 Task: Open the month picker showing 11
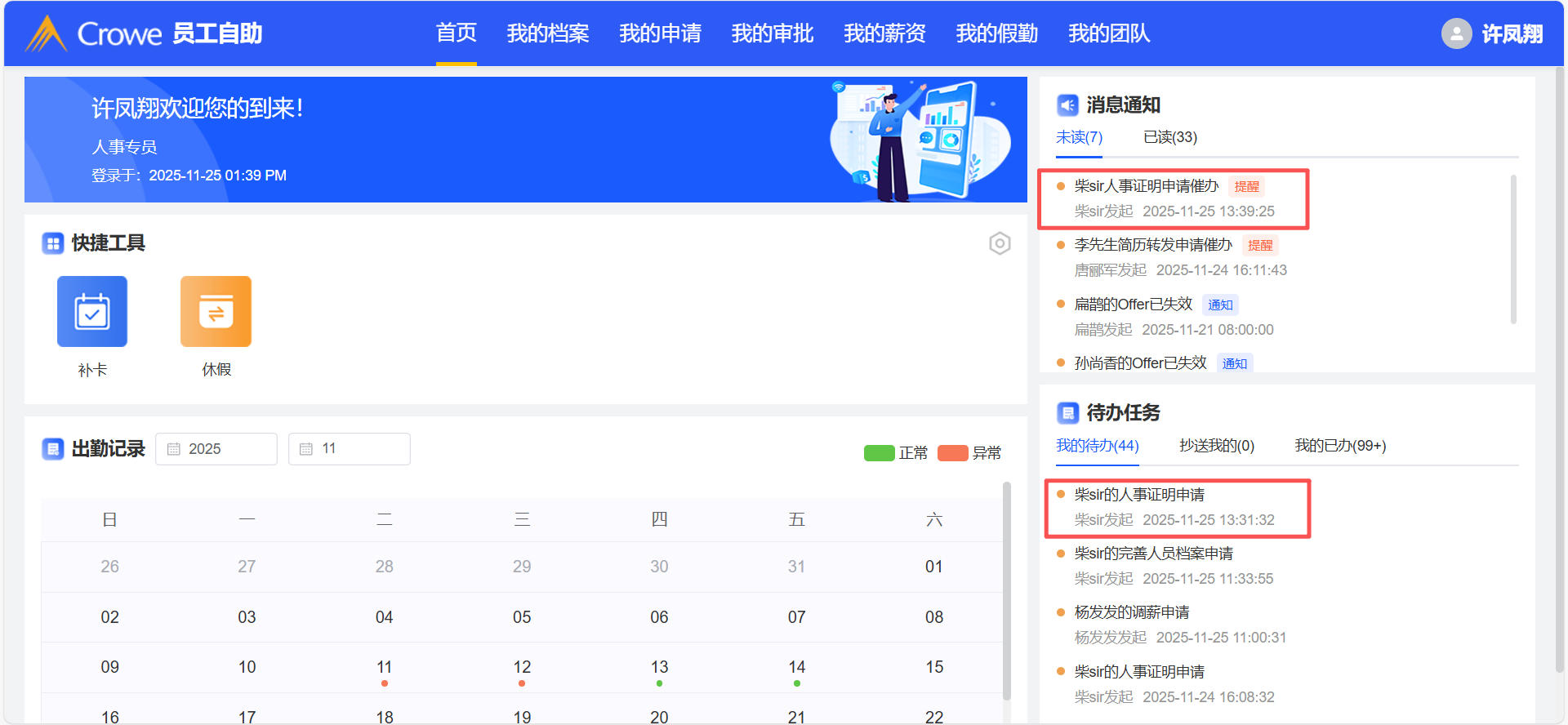click(350, 449)
